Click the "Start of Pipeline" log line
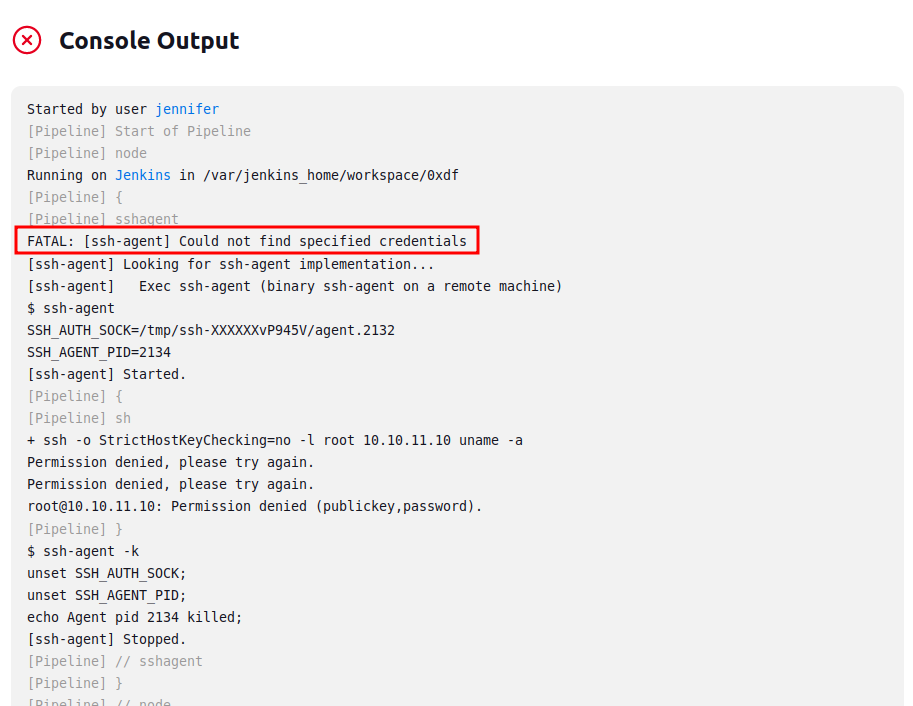The height and width of the screenshot is (706, 913). point(139,131)
